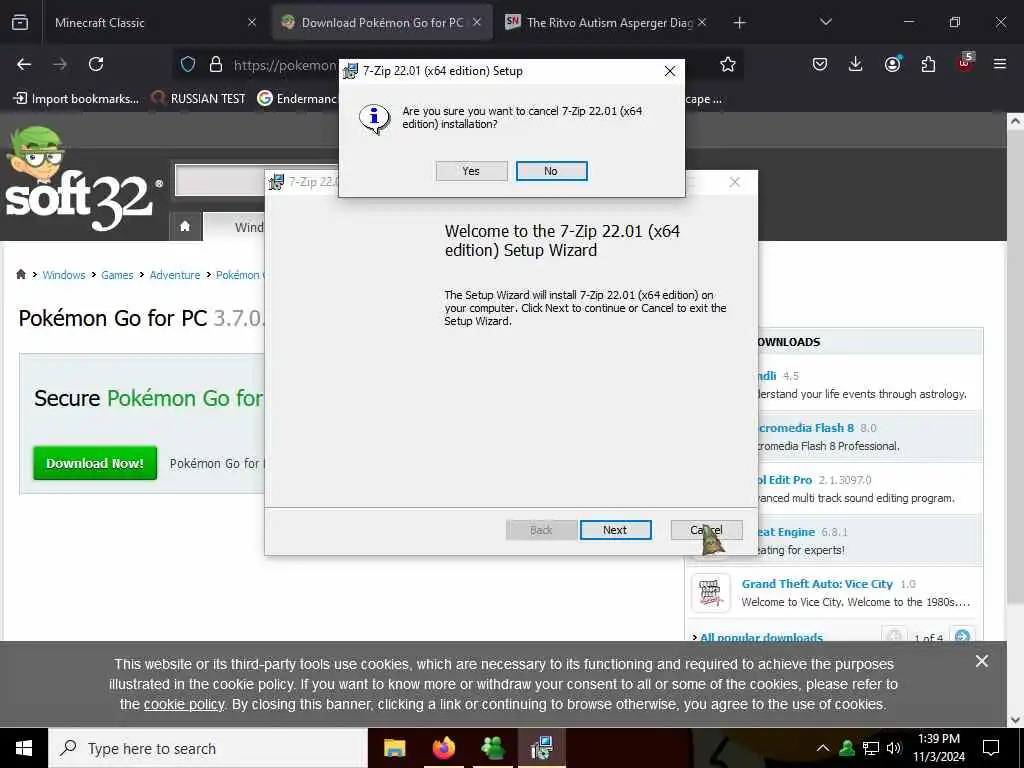Screen dimensions: 1024x768
Task: Confirm cancel with the Yes button
Action: pos(472,171)
